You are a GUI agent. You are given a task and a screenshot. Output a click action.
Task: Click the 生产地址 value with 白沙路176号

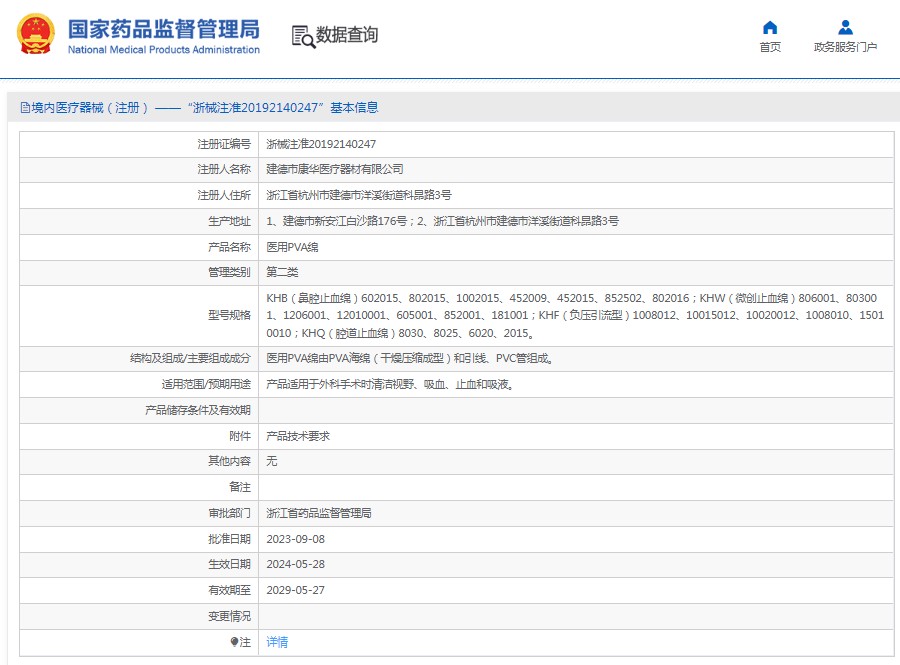[x=442, y=221]
